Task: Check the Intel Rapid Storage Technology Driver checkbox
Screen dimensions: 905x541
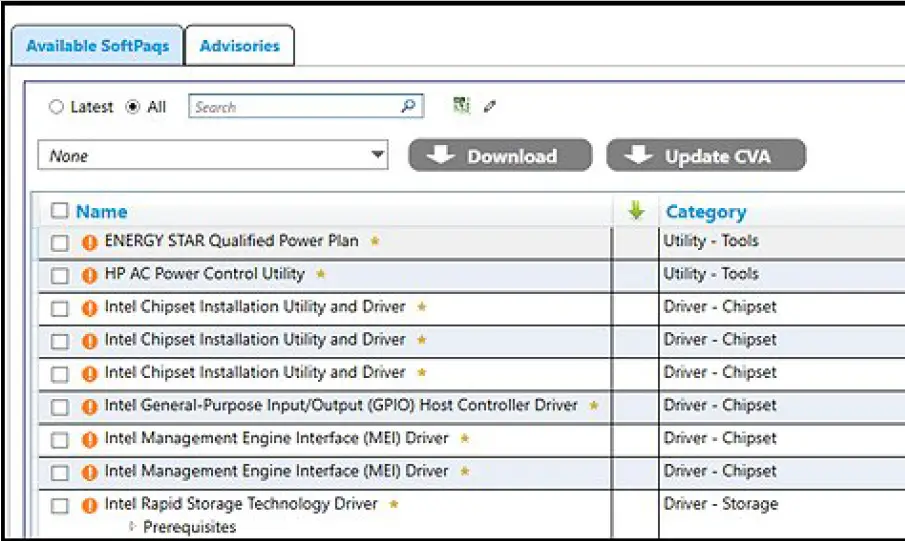Action: point(59,506)
